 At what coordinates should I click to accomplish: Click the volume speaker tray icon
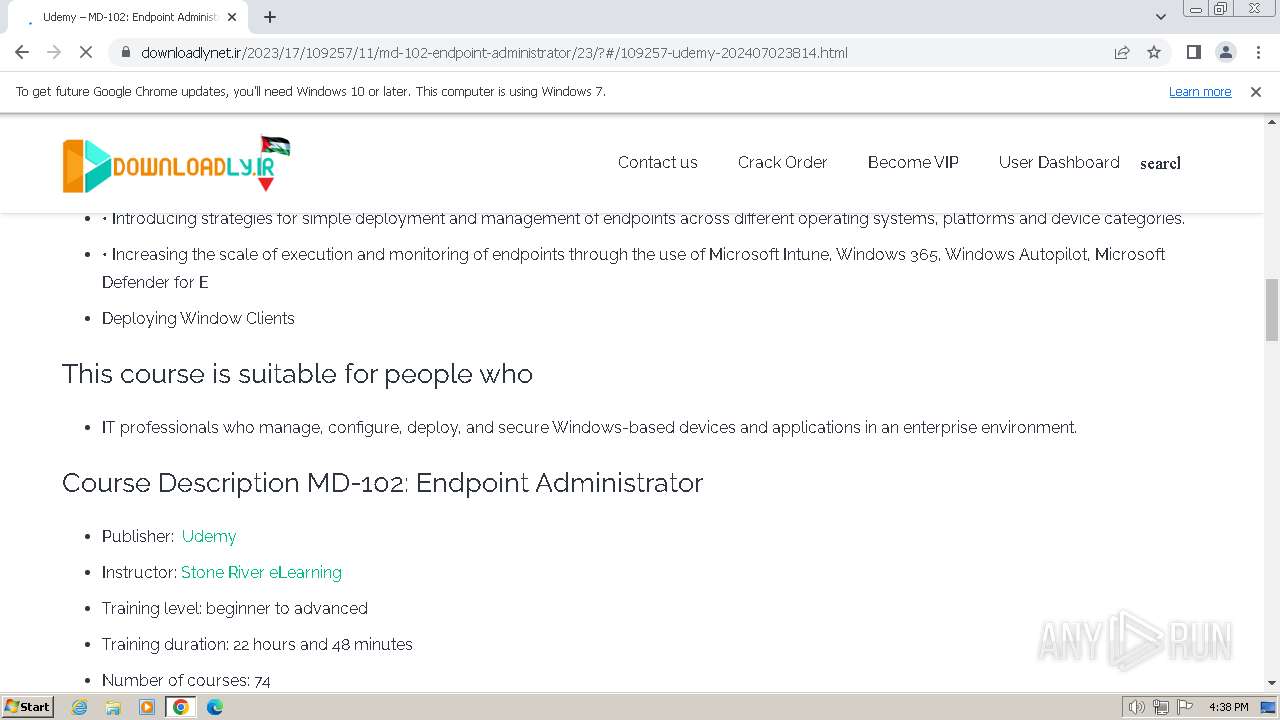1136,707
